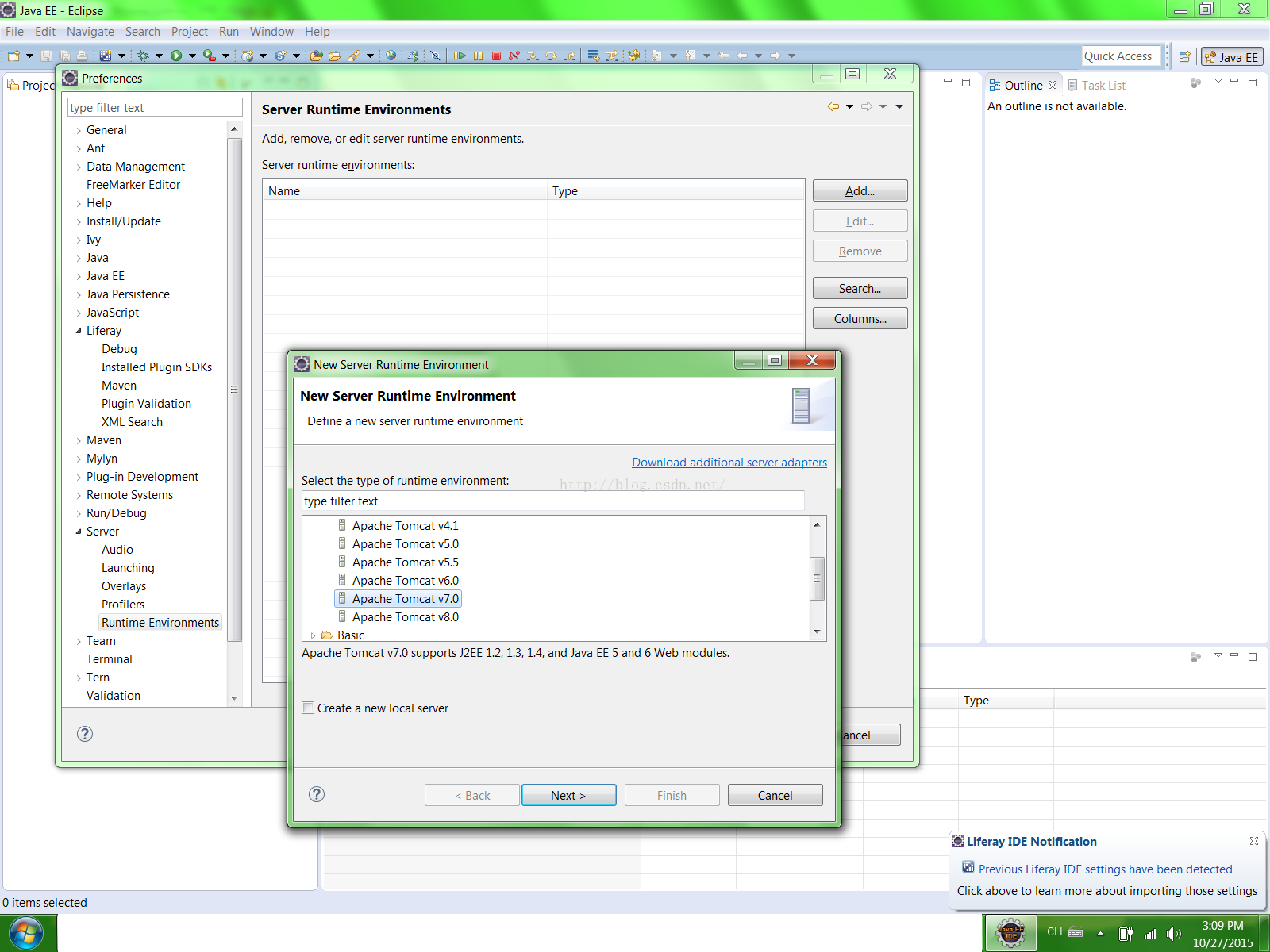Click the network signal tray icon
The width and height of the screenshot is (1270, 952).
pos(1150,934)
